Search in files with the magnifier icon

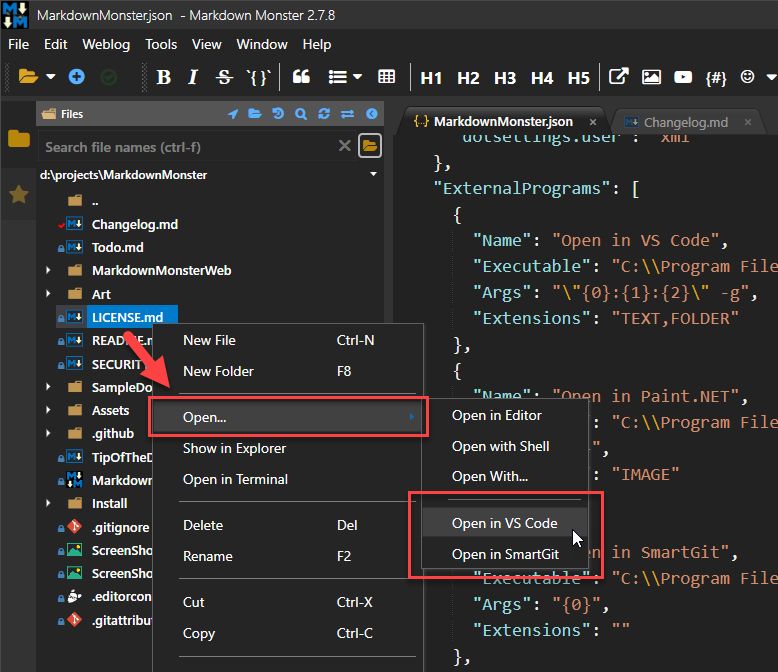301,114
